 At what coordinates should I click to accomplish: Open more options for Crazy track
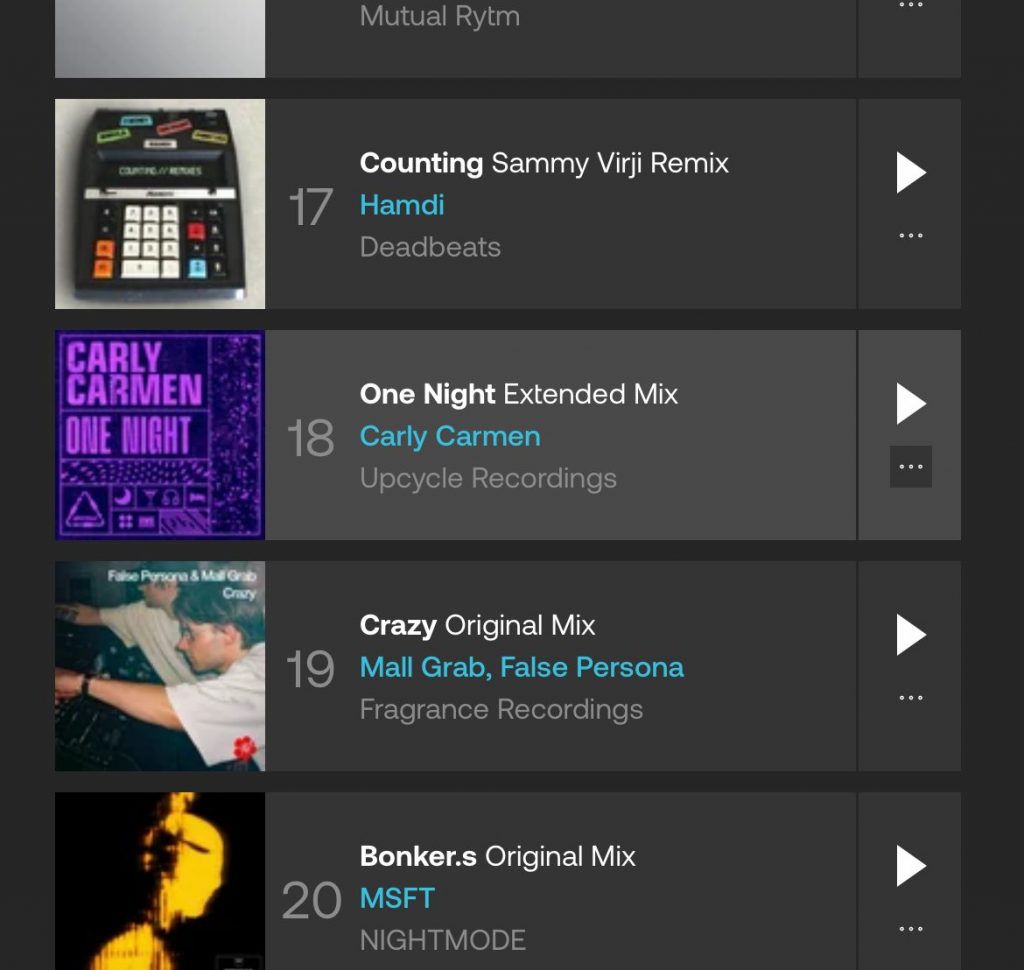tap(910, 698)
